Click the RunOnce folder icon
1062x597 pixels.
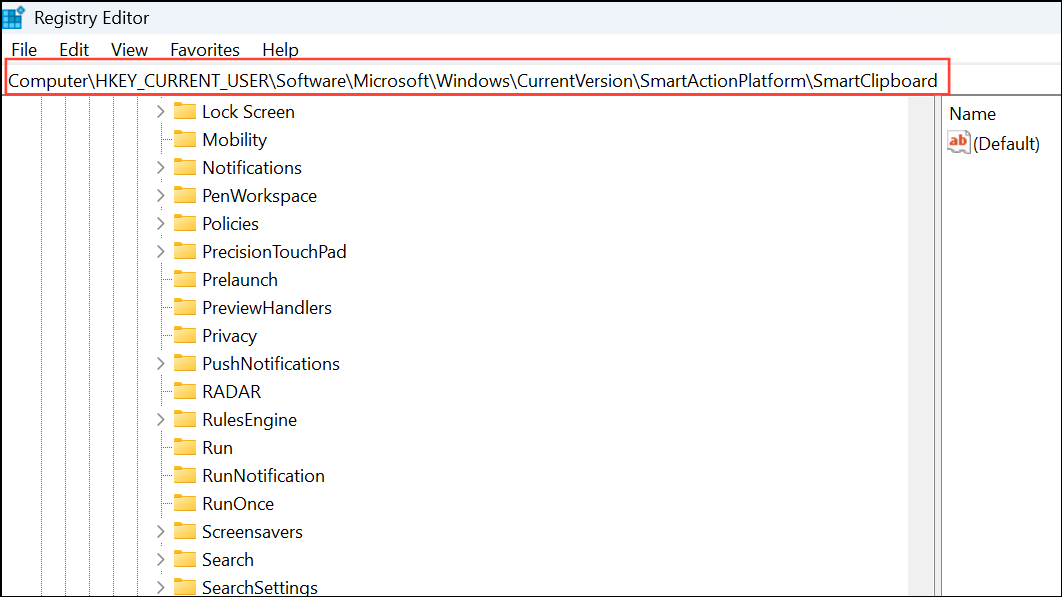click(185, 503)
